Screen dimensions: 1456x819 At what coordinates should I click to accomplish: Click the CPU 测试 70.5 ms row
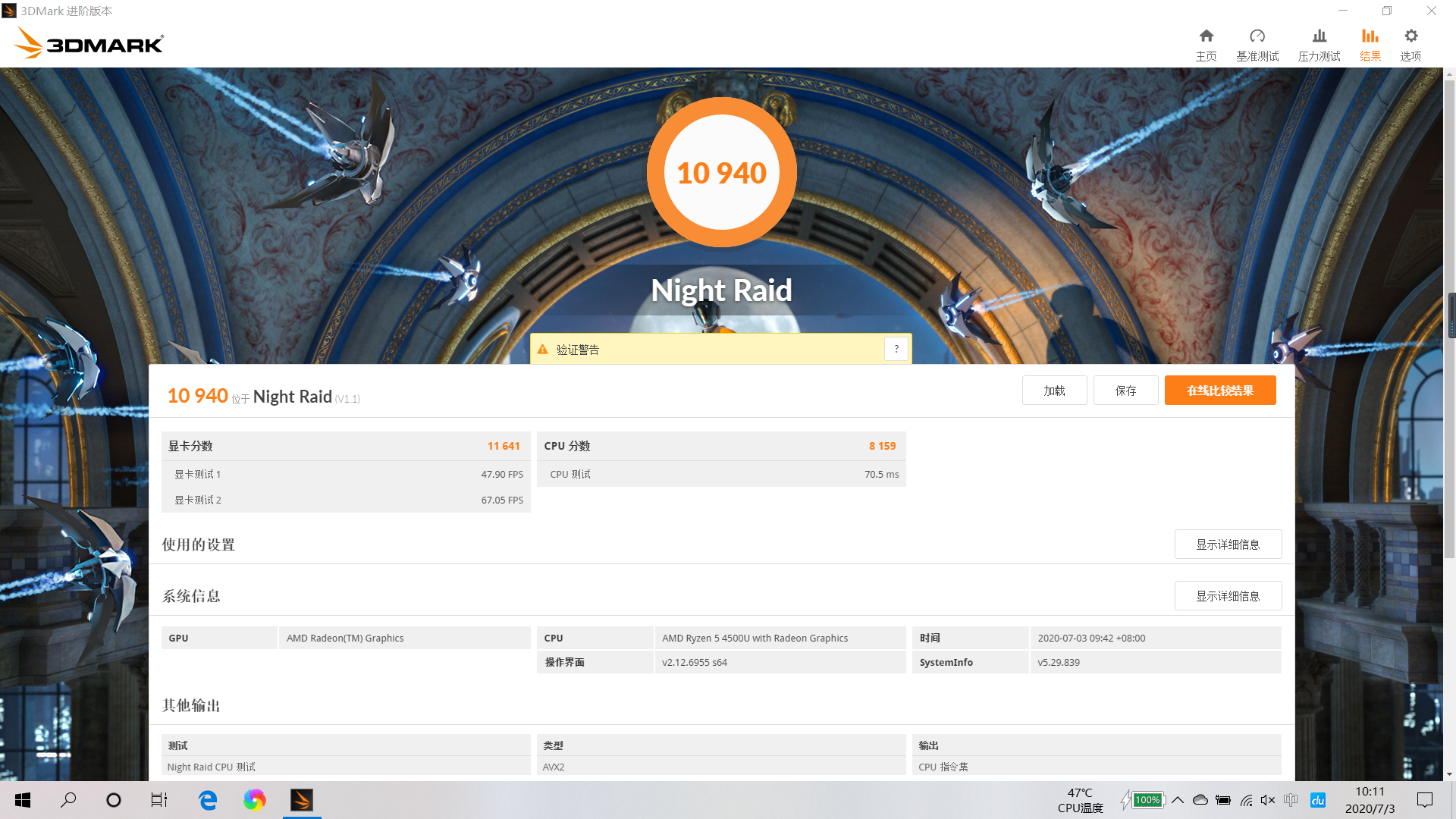click(x=721, y=474)
